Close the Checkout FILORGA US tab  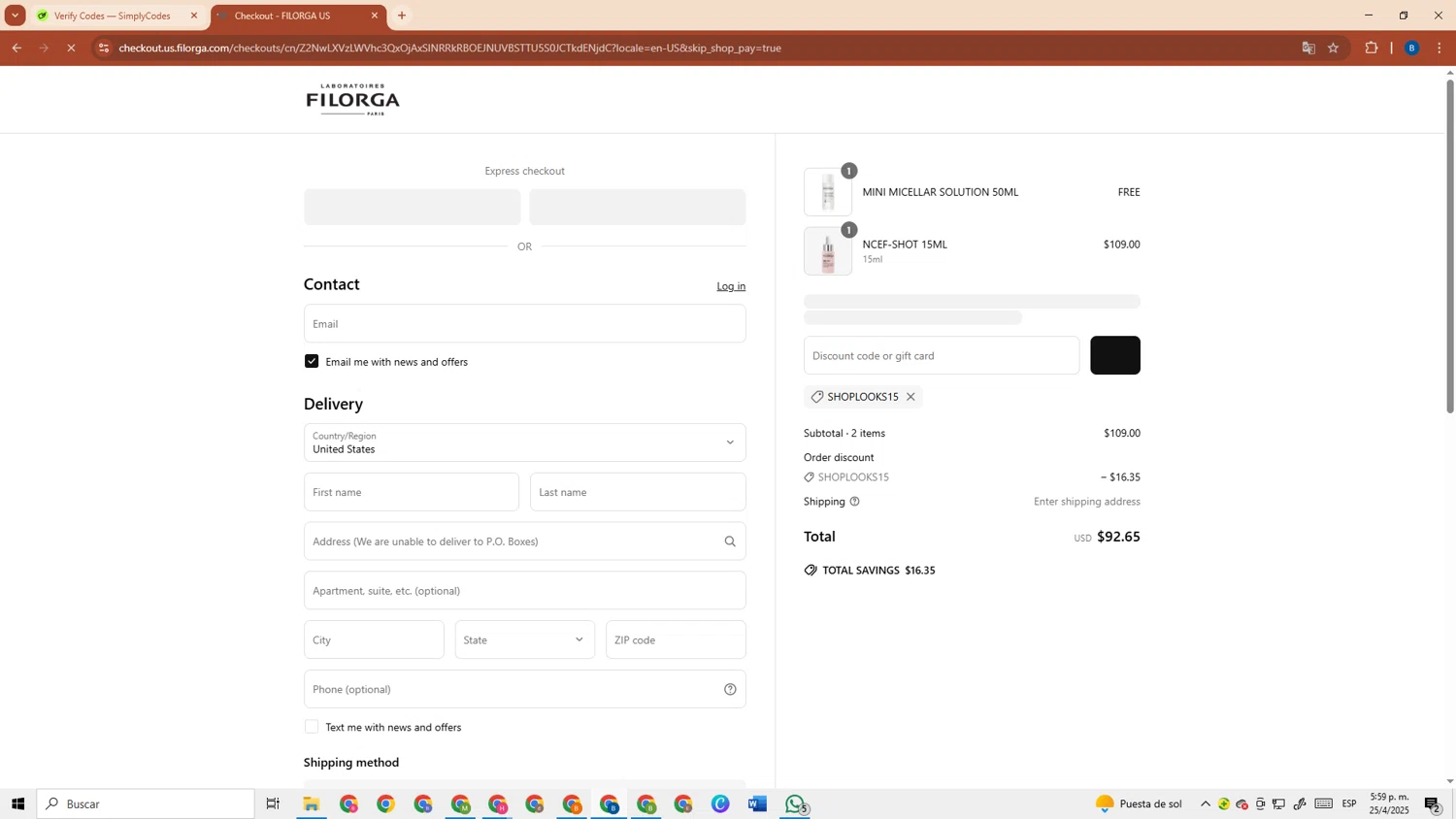375,16
